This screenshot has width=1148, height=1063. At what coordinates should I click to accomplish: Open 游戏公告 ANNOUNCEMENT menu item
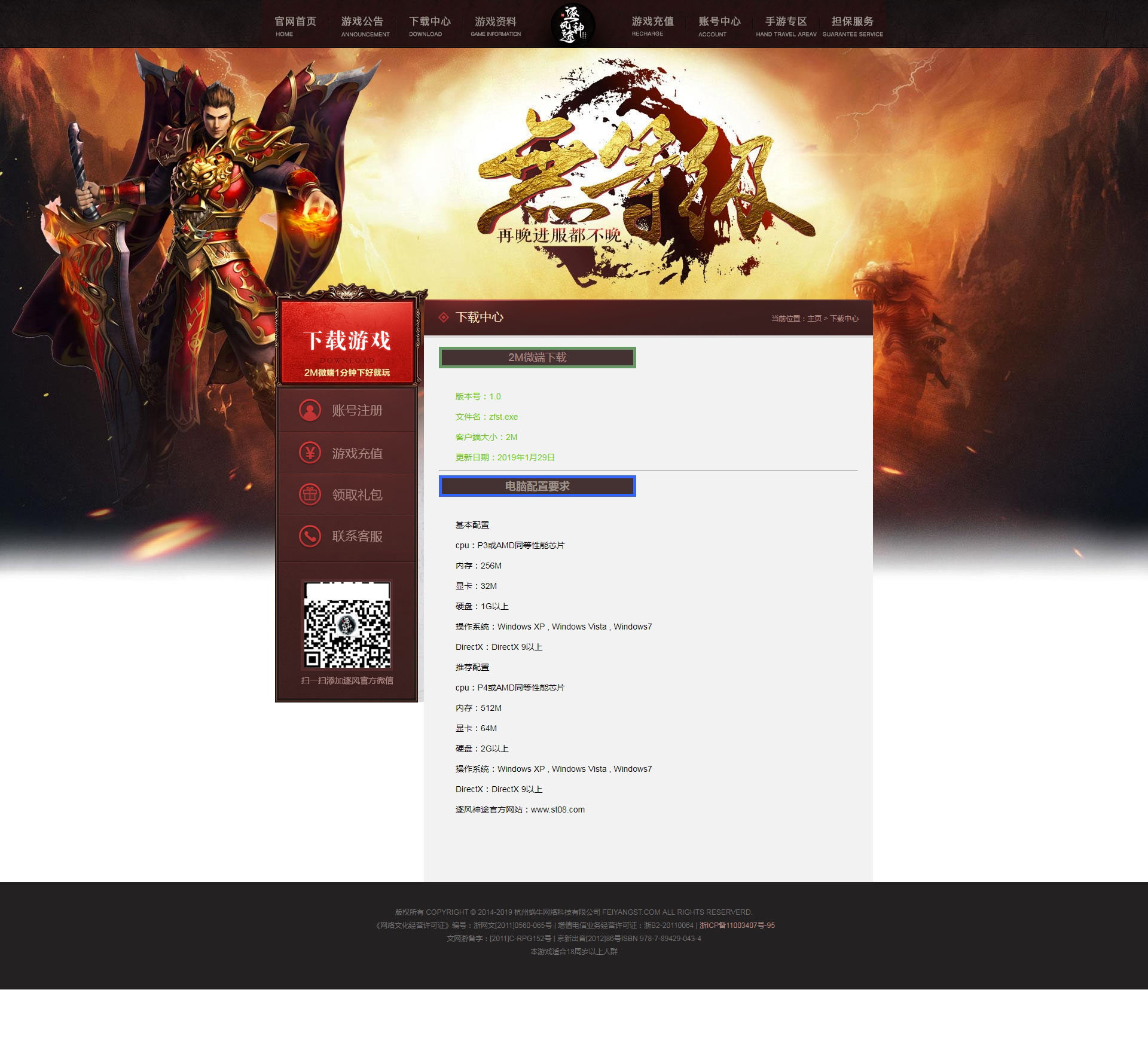362,26
